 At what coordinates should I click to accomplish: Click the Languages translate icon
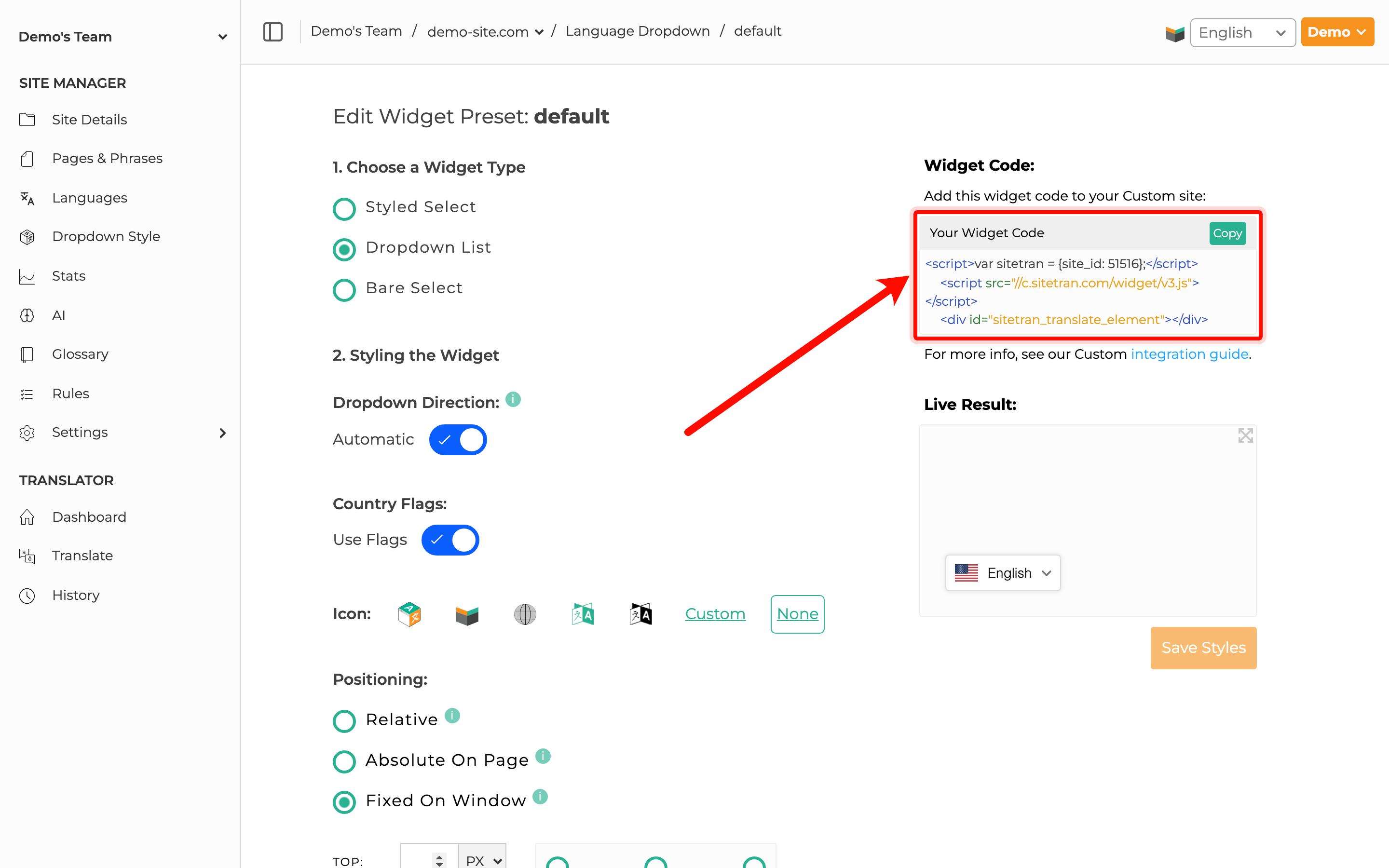coord(27,198)
